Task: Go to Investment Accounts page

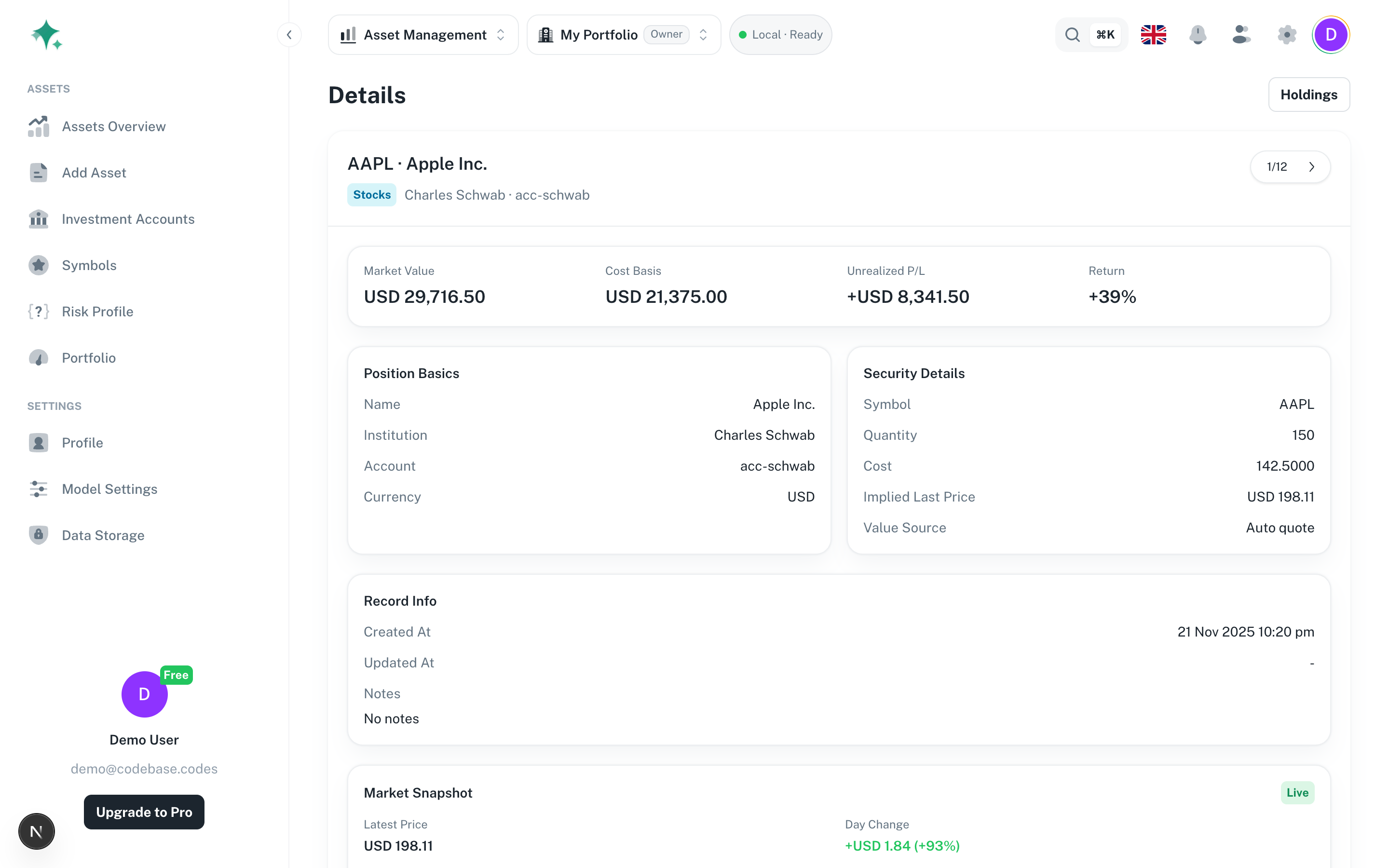Action: pos(128,219)
